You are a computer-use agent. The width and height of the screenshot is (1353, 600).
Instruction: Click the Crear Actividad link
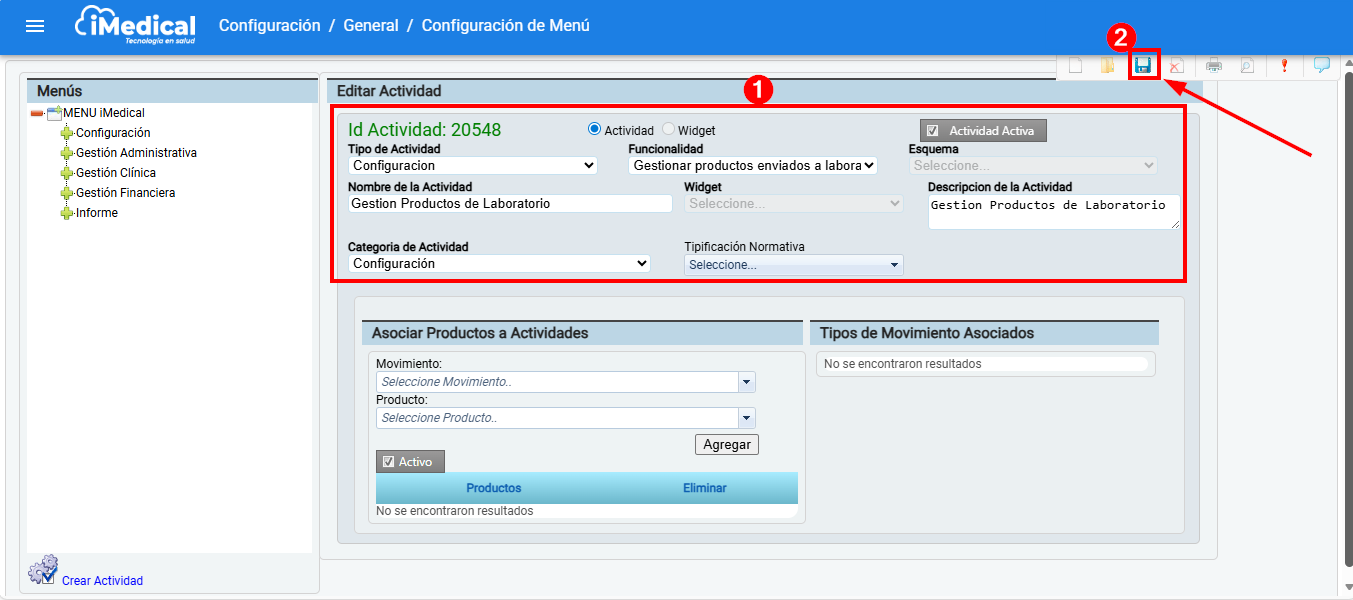point(102,581)
